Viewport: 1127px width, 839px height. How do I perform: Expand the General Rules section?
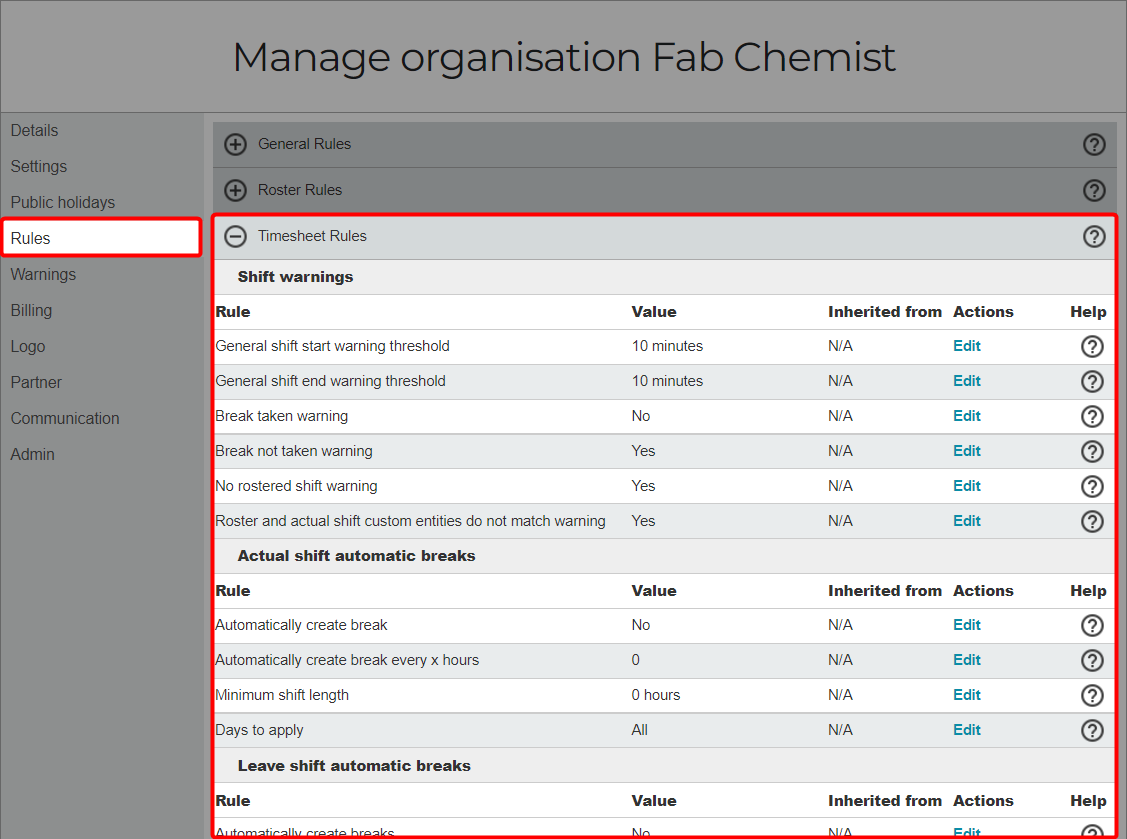(235, 145)
